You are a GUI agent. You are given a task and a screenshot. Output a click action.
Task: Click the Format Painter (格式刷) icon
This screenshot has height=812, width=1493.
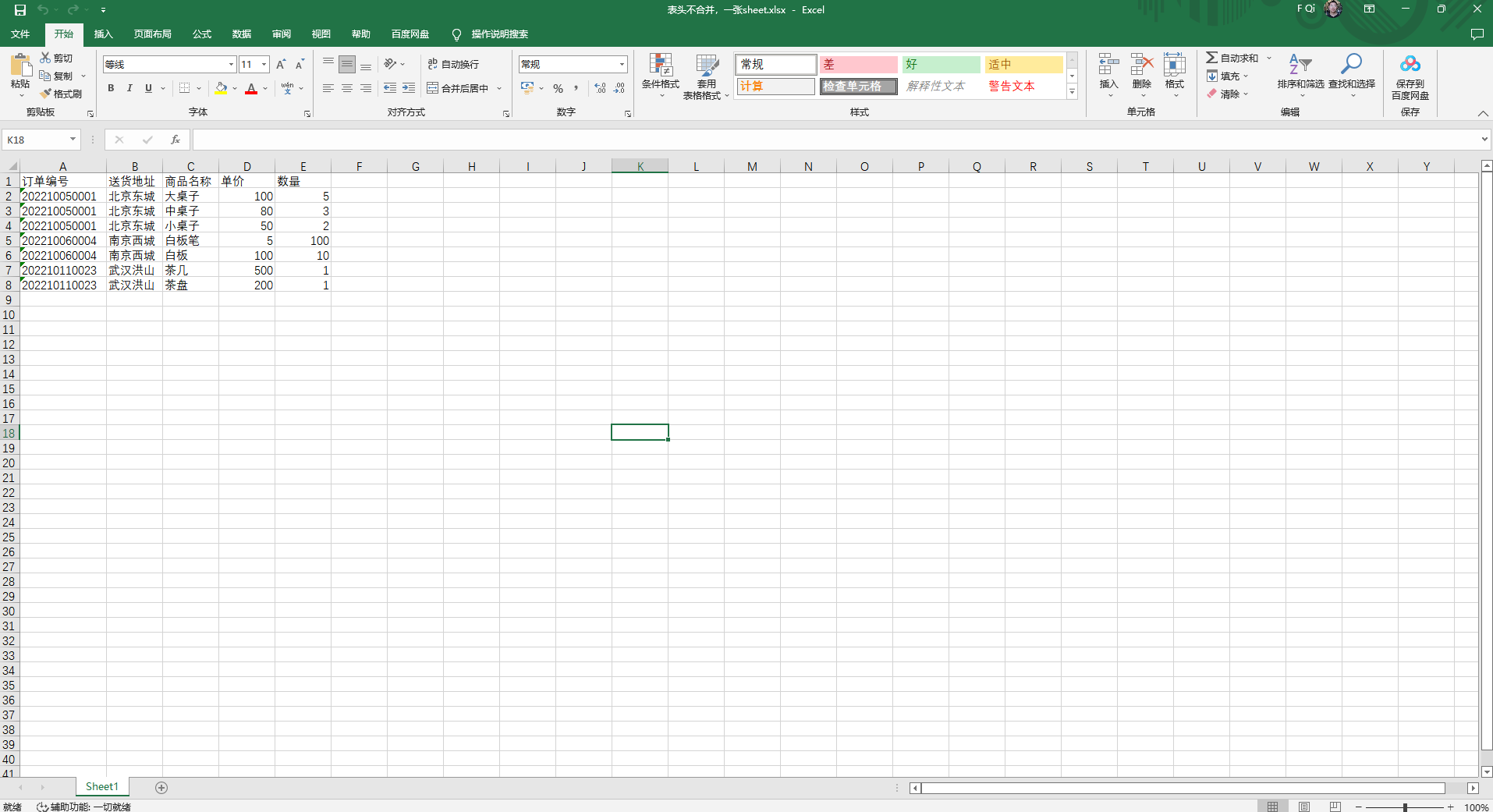(46, 94)
